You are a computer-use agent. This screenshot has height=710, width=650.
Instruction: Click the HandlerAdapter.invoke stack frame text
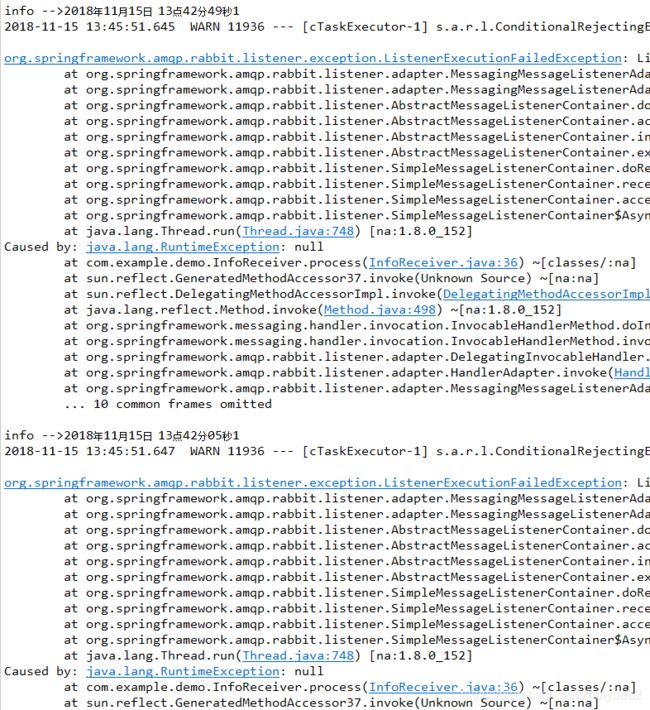click(357, 373)
